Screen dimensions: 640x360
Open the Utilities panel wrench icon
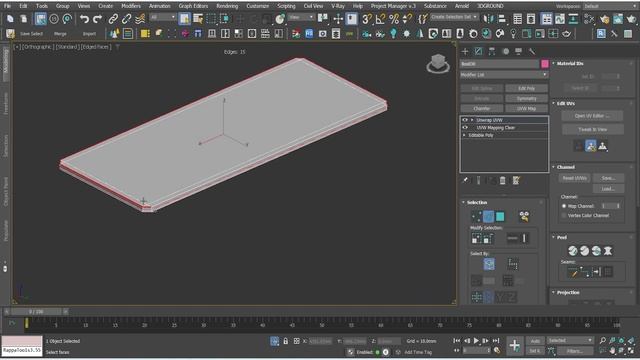click(531, 51)
